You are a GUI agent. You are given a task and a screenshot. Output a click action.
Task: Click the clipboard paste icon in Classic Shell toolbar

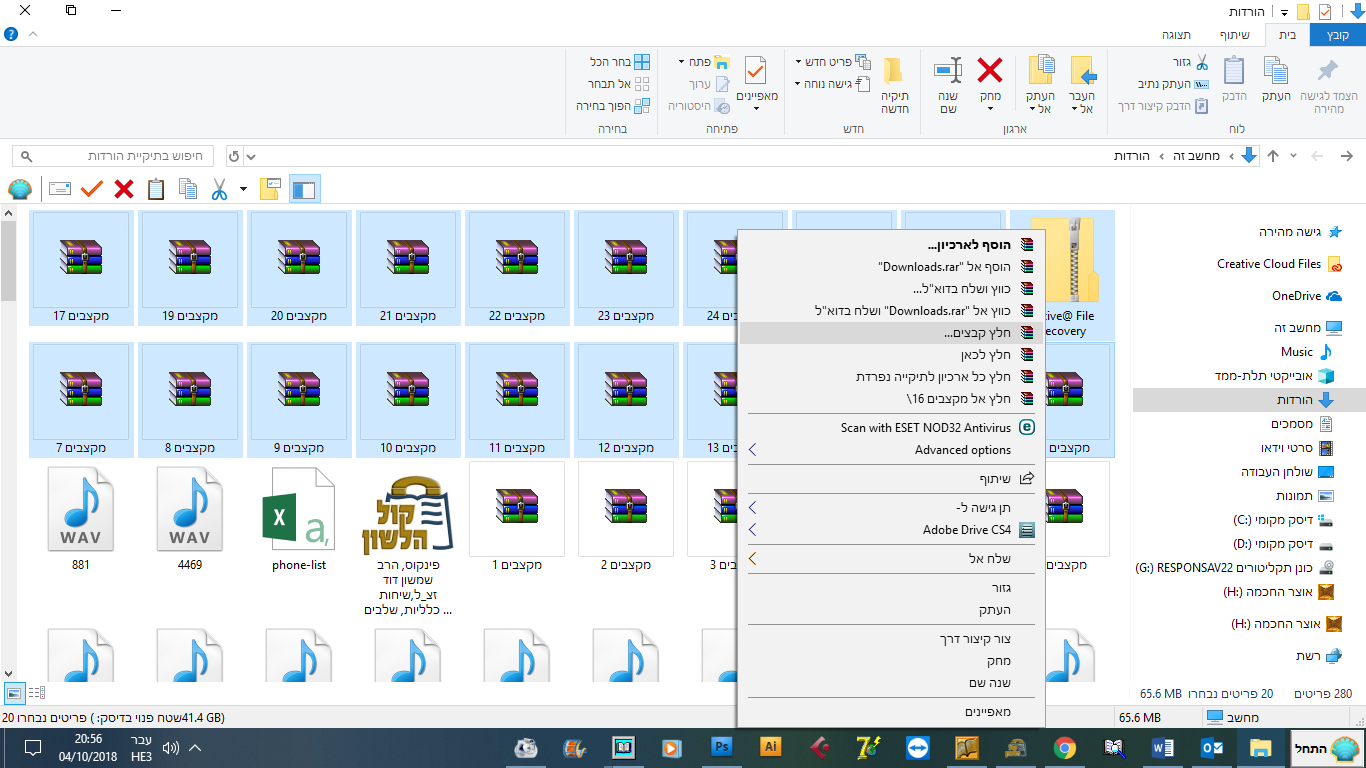pos(156,189)
